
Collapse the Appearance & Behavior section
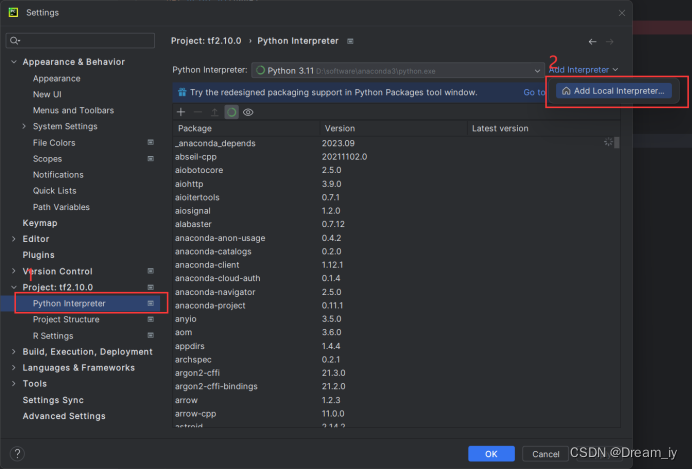click(x=13, y=62)
